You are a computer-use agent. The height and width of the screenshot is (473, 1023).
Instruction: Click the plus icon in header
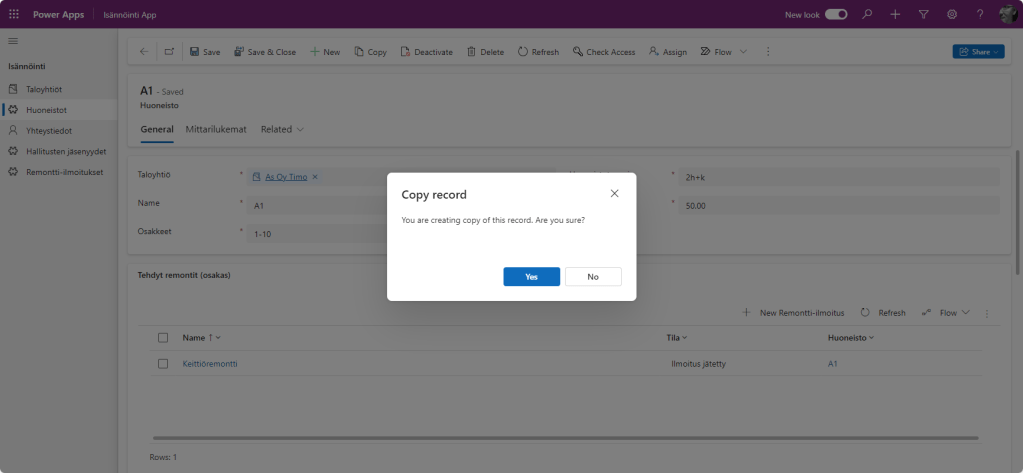[x=895, y=14]
